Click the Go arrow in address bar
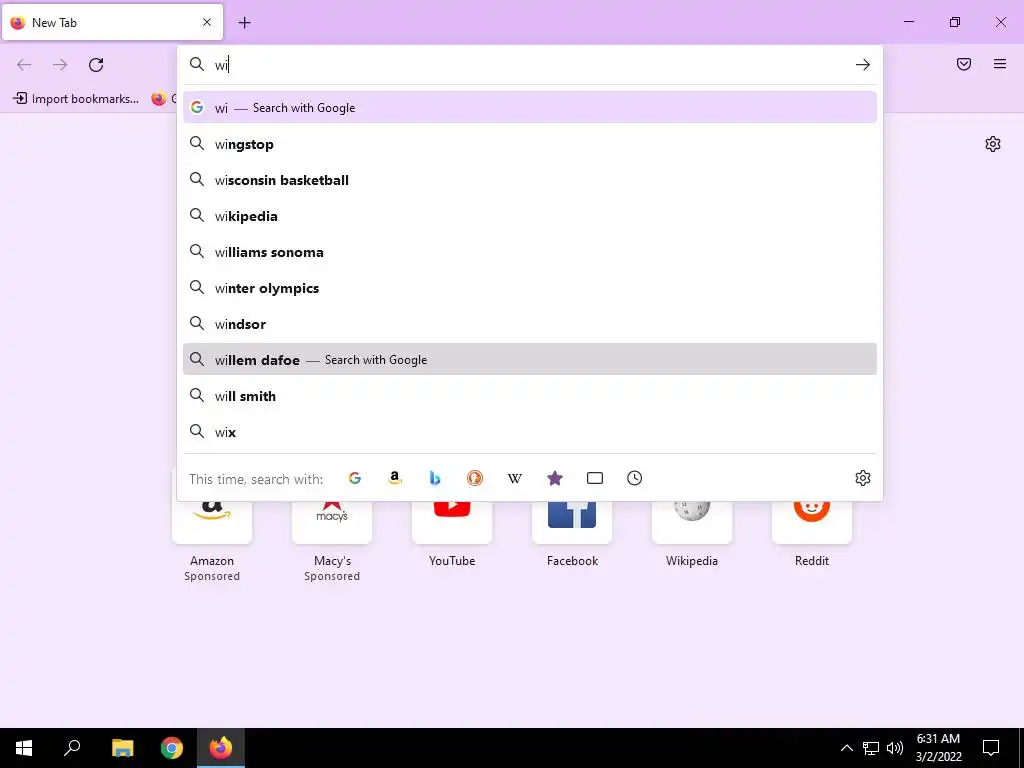The image size is (1024, 768). [x=863, y=65]
